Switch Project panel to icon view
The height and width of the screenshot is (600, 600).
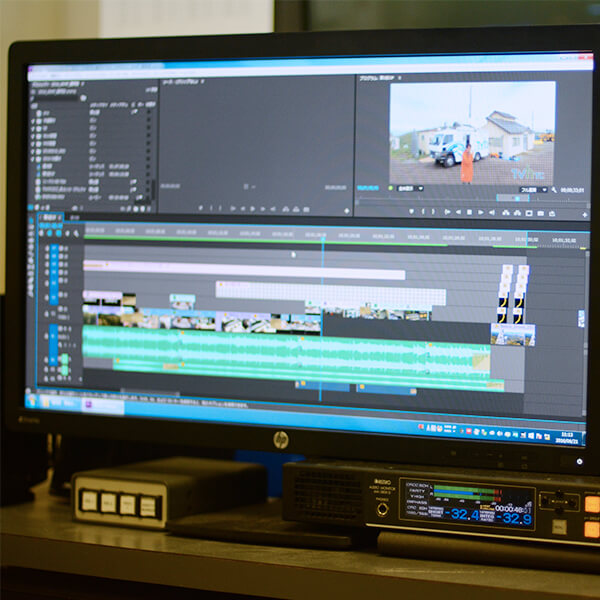coord(39,207)
